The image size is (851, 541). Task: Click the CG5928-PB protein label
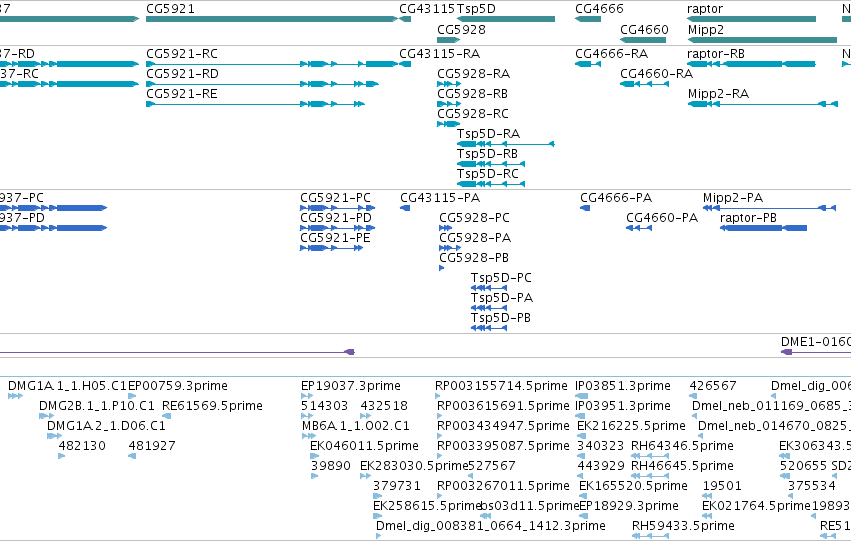(x=474, y=258)
